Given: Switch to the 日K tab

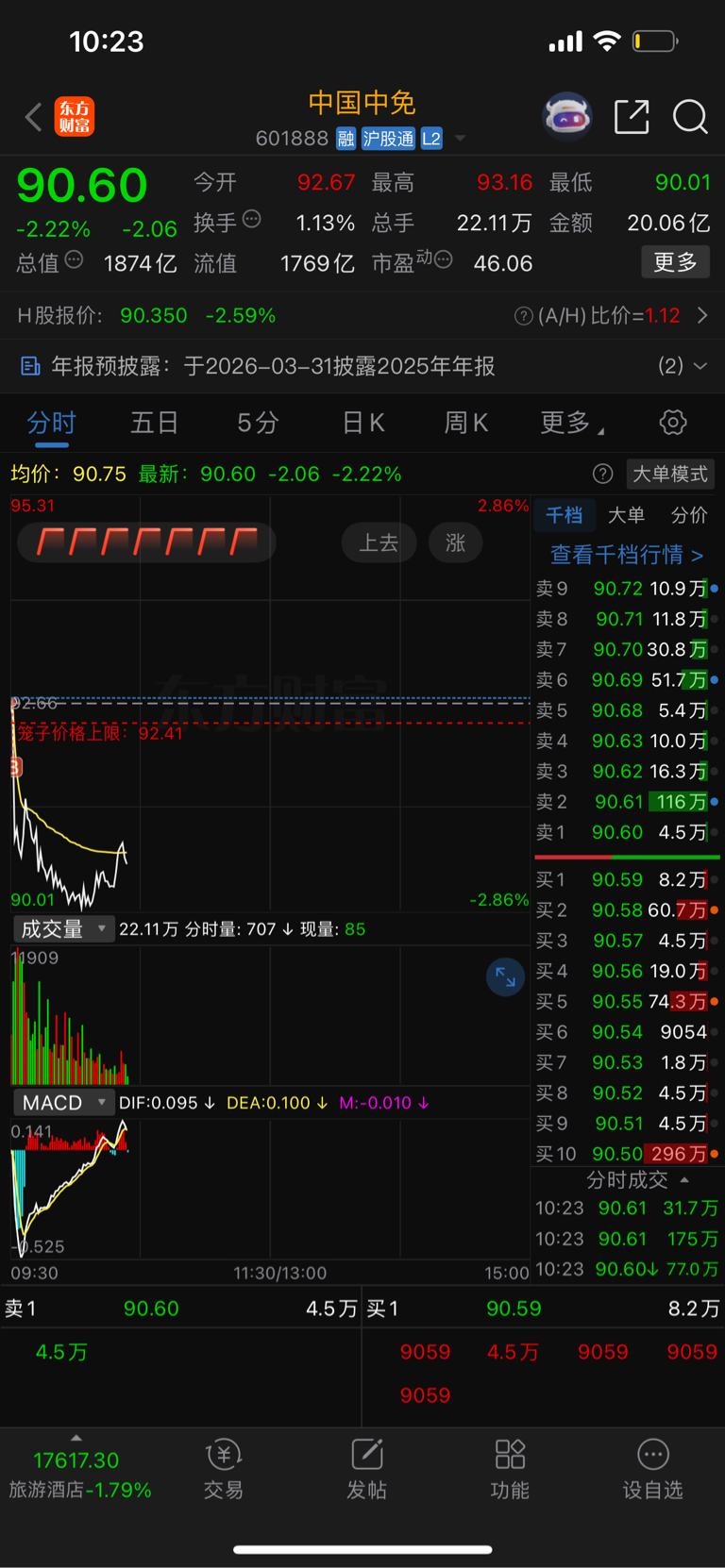Looking at the screenshot, I should [362, 423].
